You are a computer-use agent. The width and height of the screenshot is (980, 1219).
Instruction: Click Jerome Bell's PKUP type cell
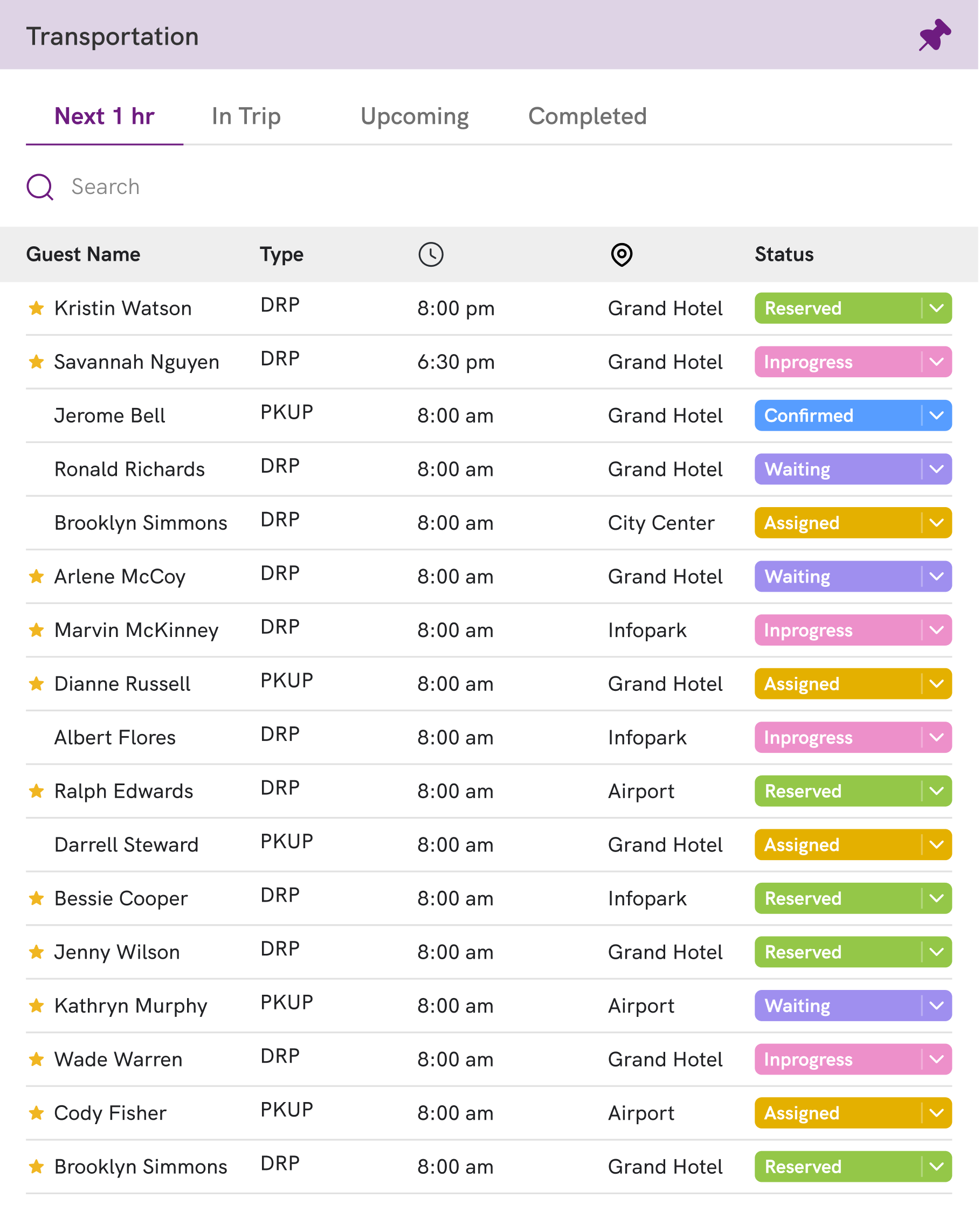click(x=287, y=413)
